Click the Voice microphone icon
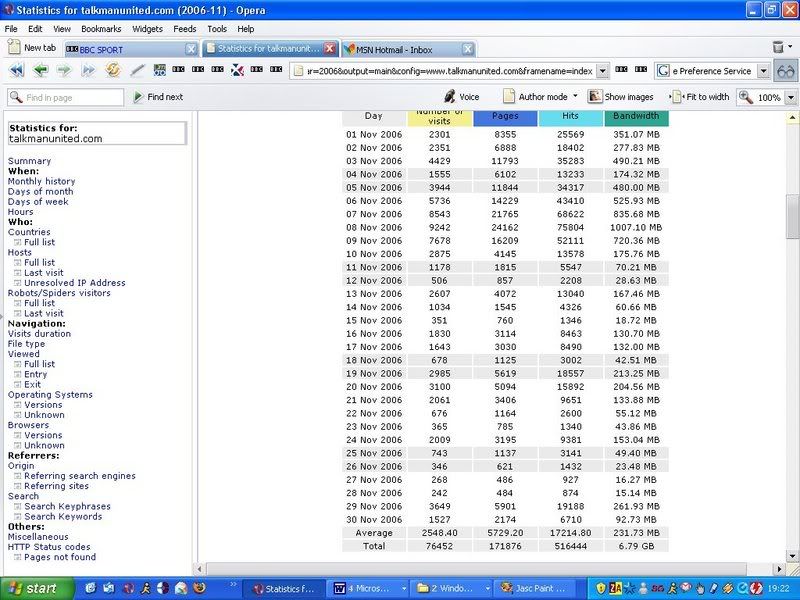This screenshot has width=800, height=600. coord(450,97)
